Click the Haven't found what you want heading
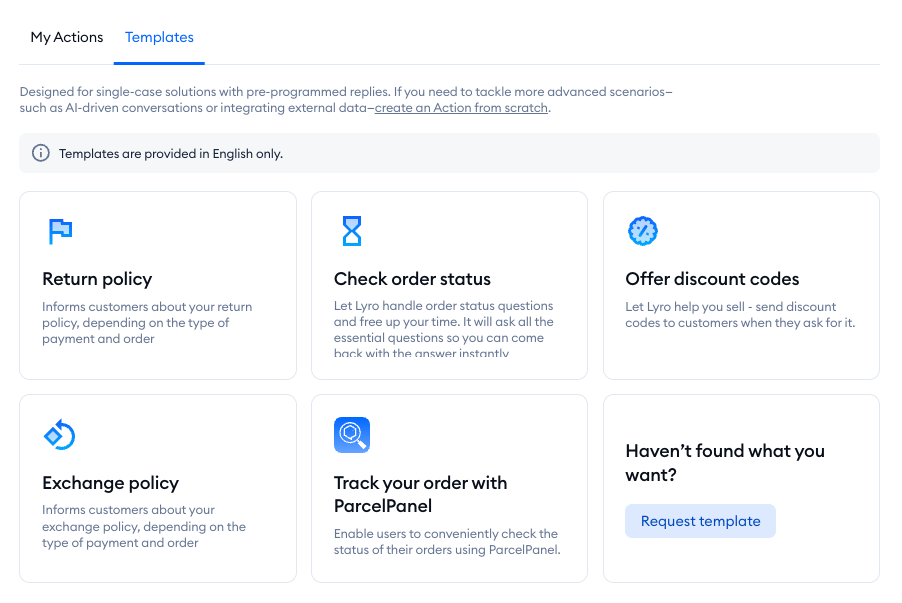This screenshot has width=902, height=603. point(725,463)
